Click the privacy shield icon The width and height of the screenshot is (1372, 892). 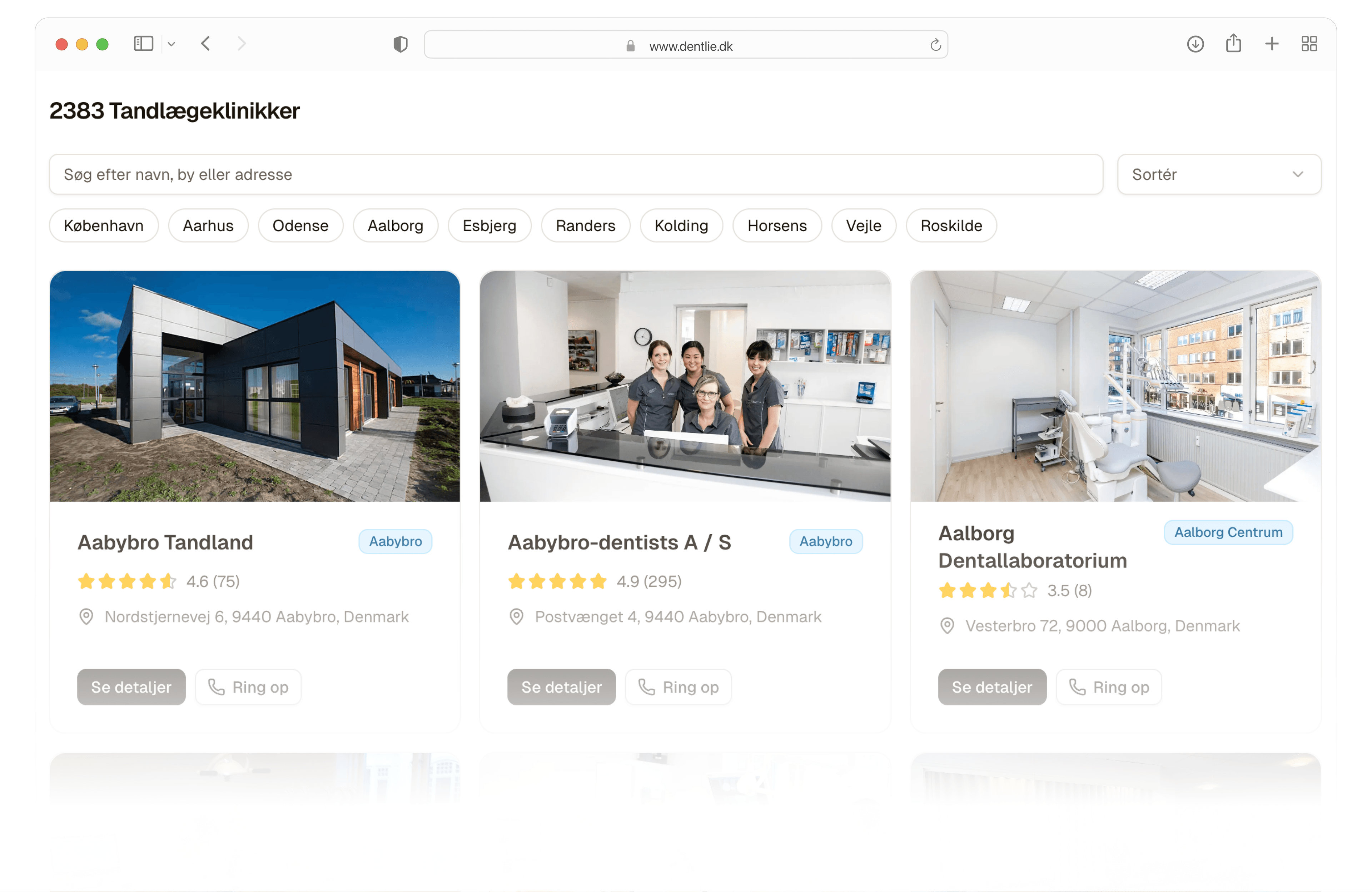tap(400, 44)
